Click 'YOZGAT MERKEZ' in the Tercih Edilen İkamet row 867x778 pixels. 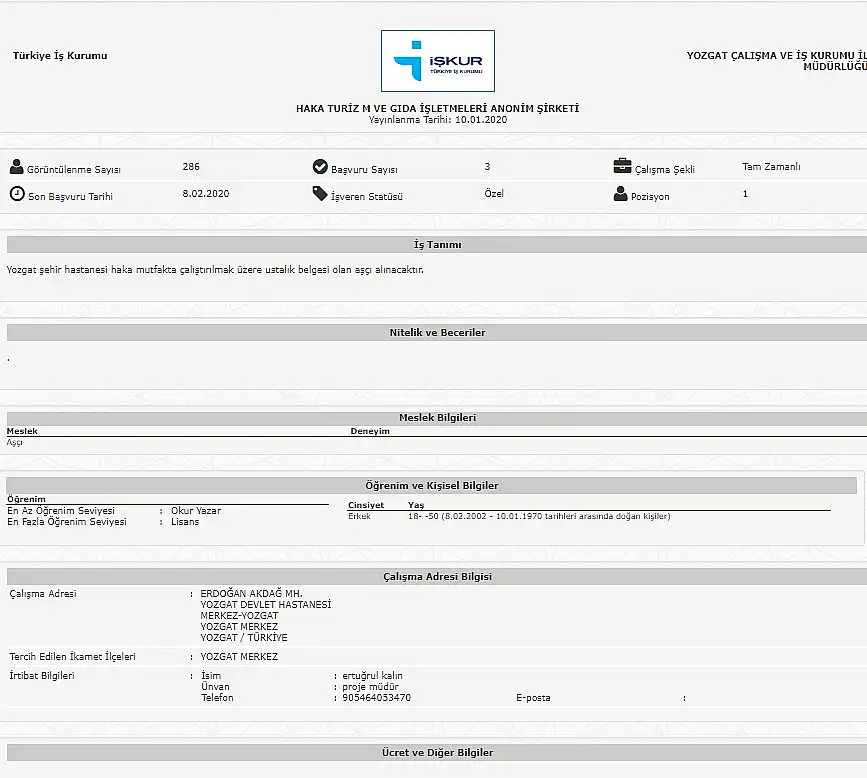(x=239, y=657)
